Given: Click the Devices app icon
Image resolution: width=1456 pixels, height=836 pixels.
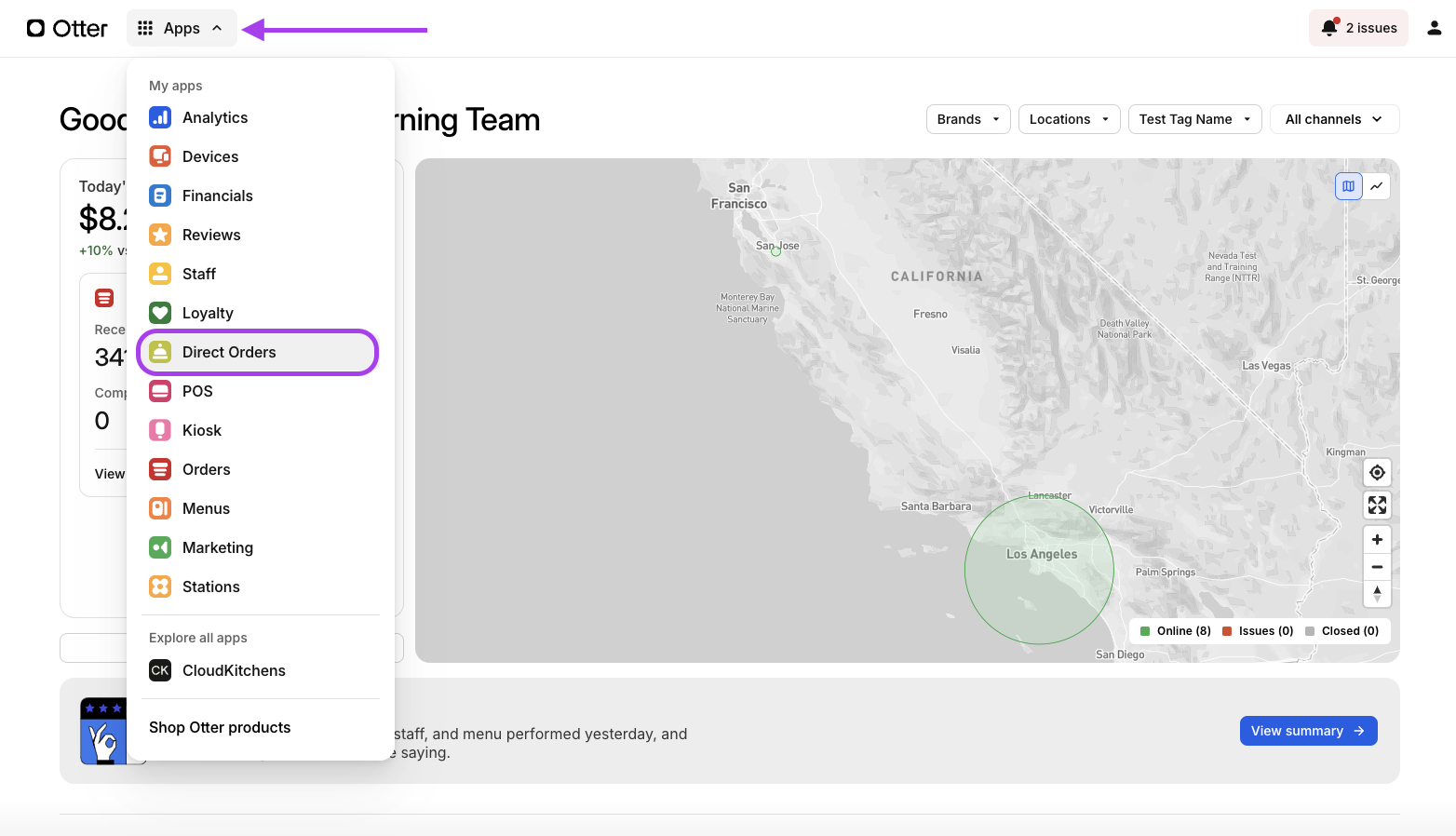Looking at the screenshot, I should (x=160, y=156).
